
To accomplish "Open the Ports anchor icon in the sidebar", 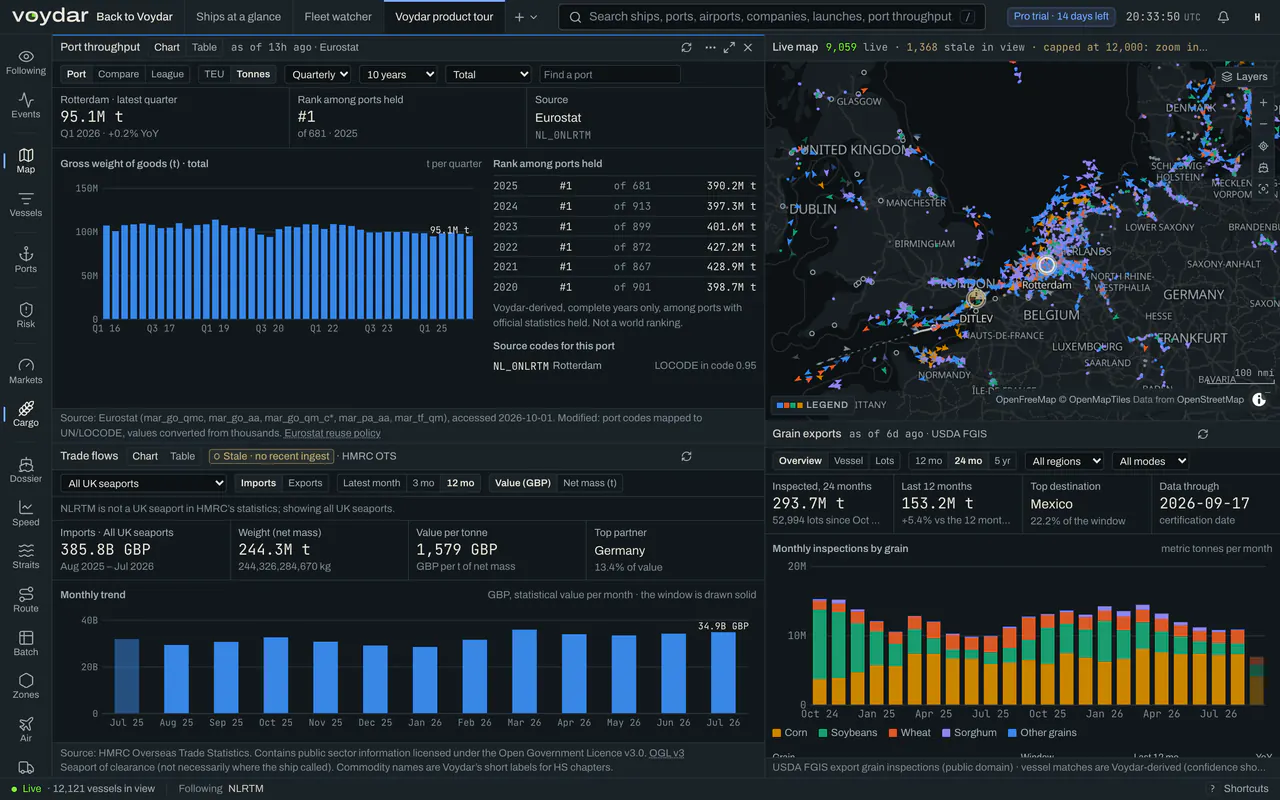I will [x=26, y=260].
